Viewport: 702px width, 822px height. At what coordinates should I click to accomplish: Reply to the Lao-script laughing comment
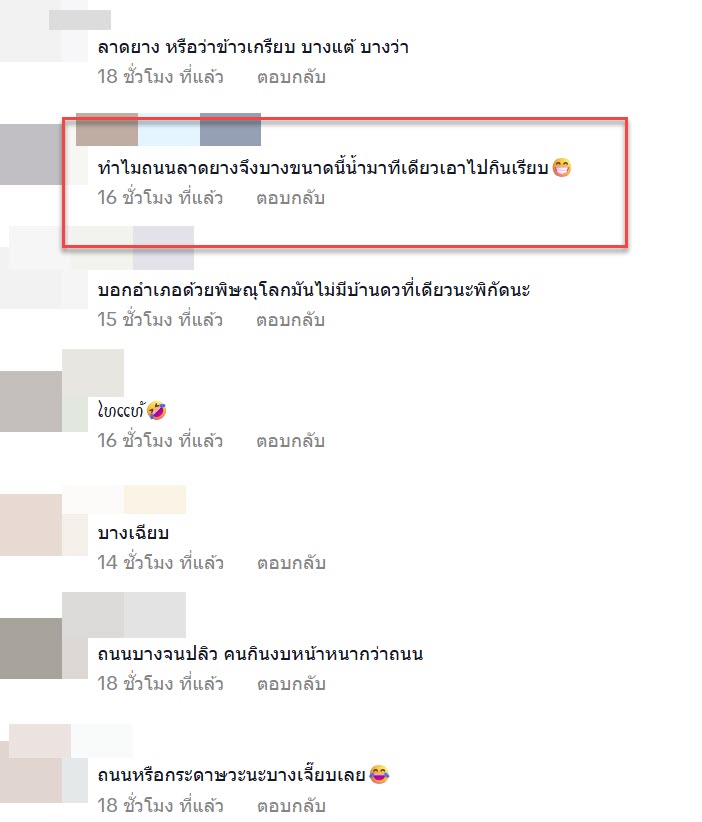pyautogui.click(x=290, y=441)
